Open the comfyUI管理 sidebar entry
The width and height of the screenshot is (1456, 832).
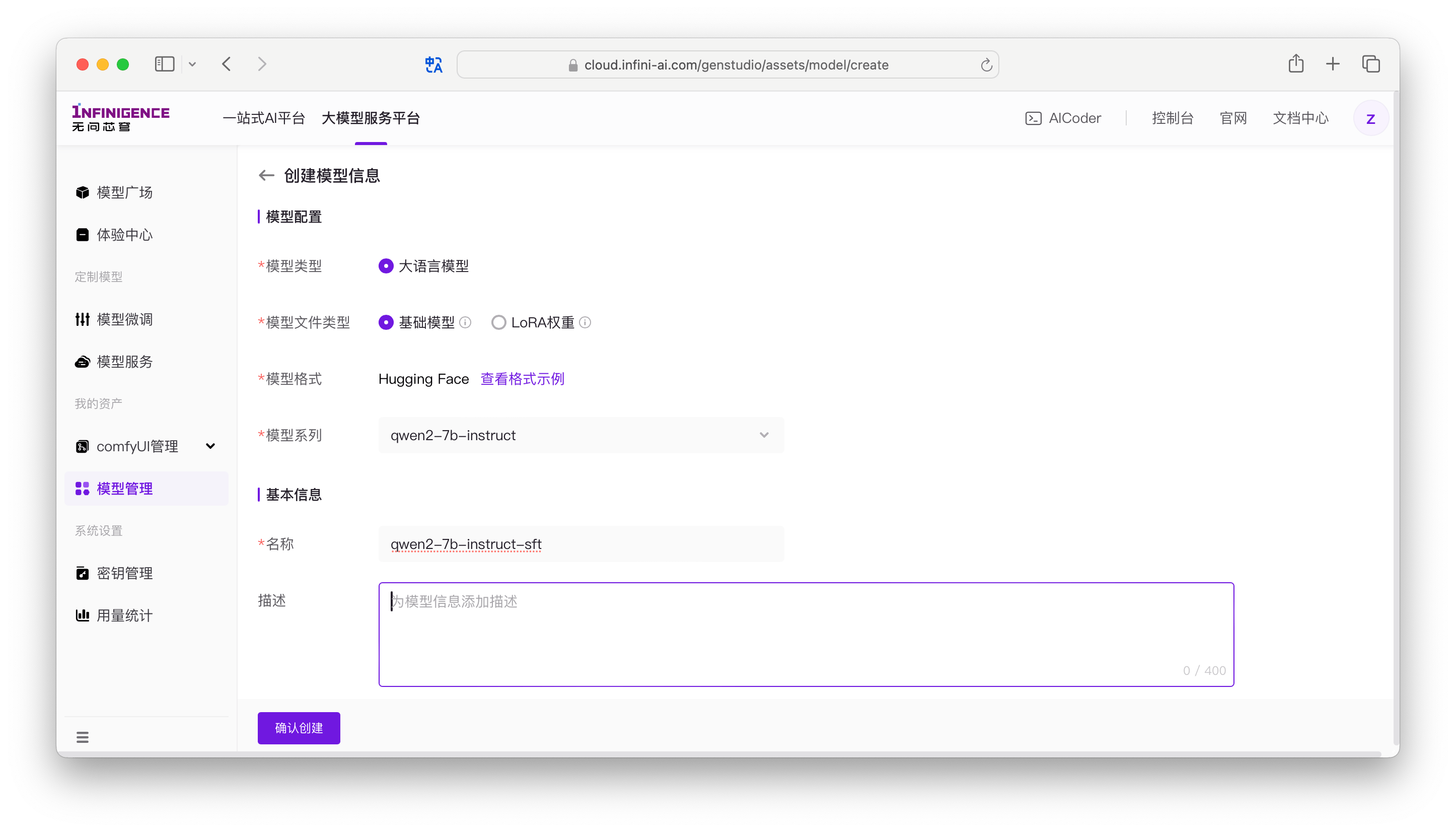coord(146,446)
